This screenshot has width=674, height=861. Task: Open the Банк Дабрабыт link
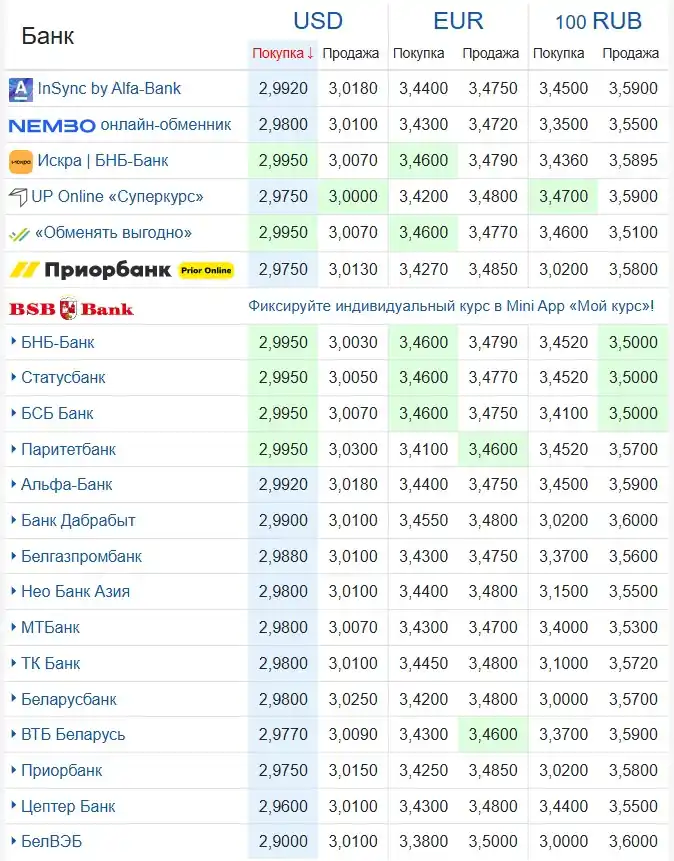(x=78, y=521)
